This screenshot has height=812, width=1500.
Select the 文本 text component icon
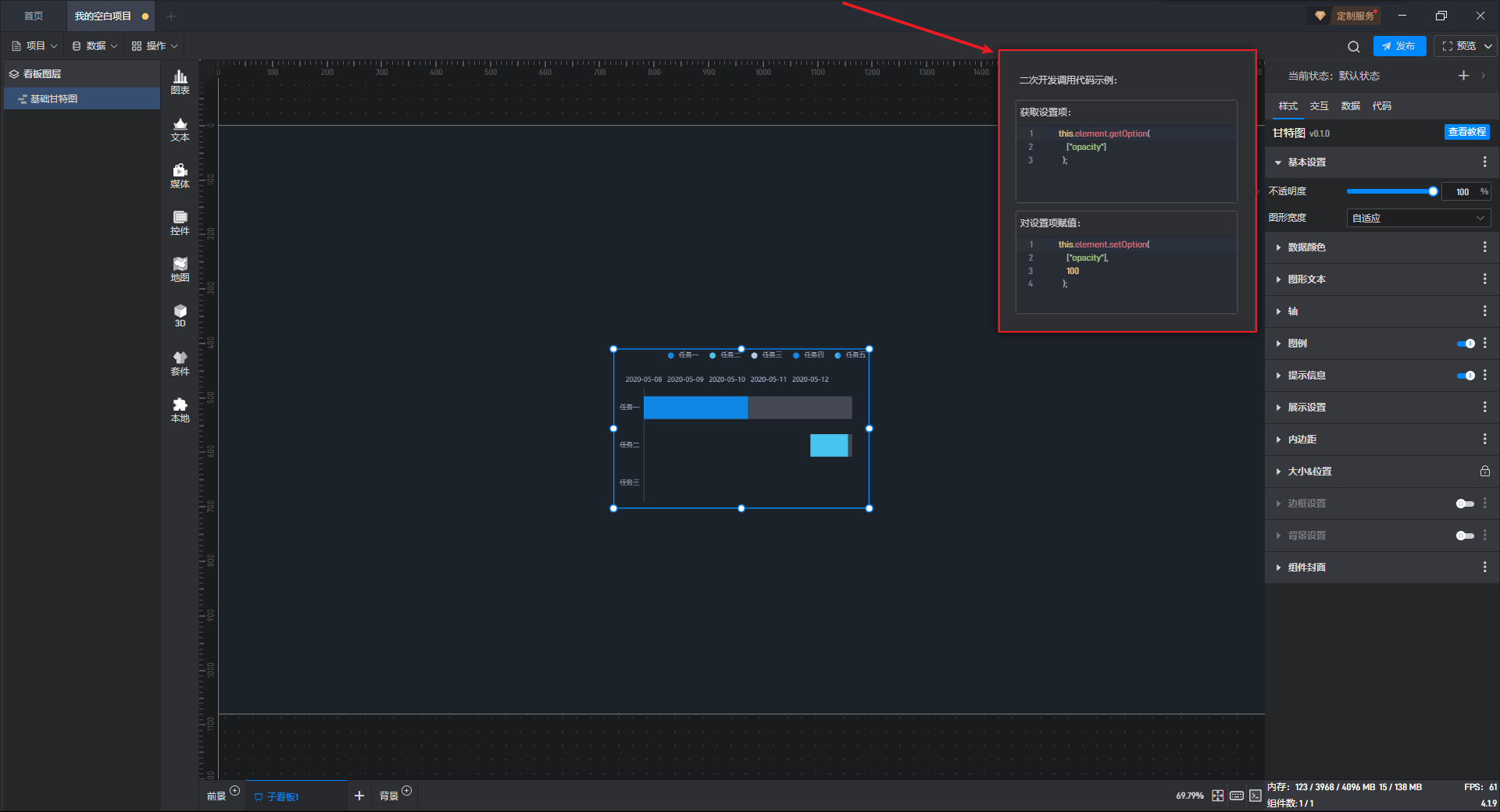180,129
